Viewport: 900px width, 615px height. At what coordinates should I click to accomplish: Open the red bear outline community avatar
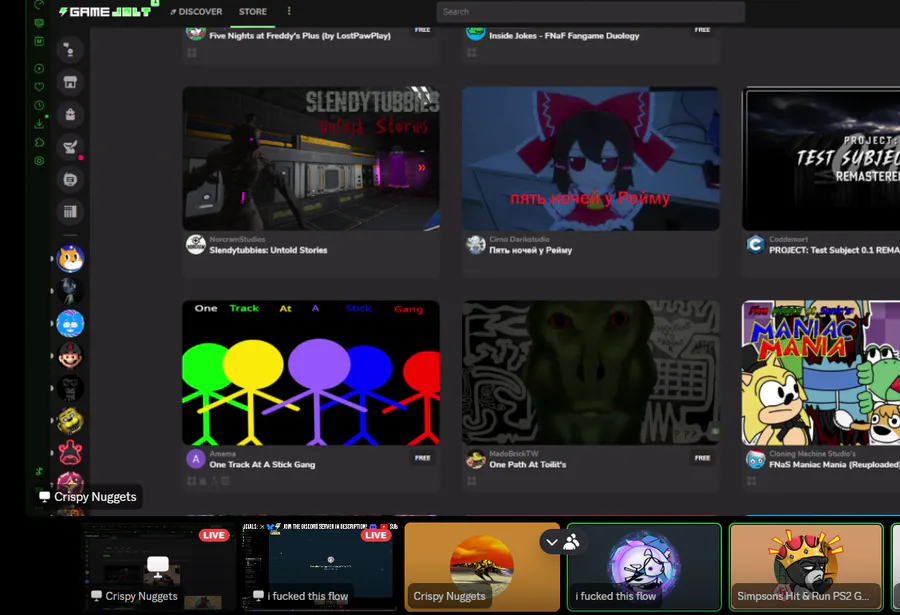[x=70, y=452]
